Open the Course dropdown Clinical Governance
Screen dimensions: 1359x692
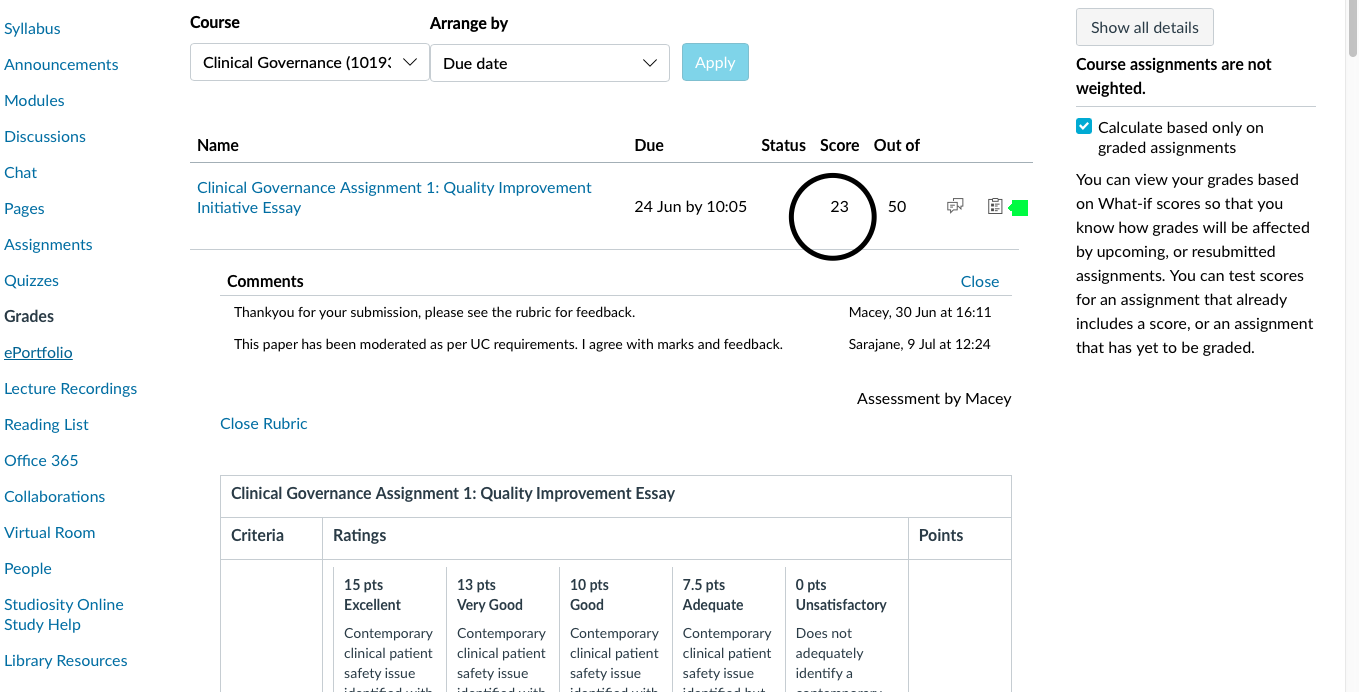[x=310, y=62]
